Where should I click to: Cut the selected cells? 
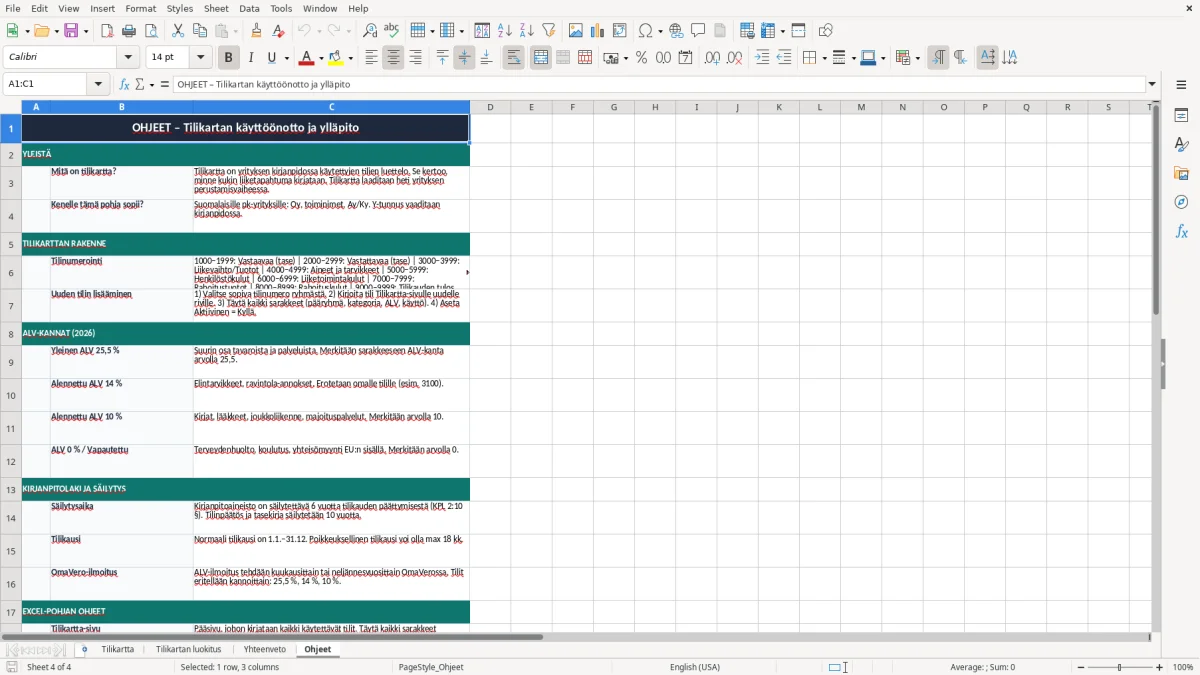coord(178,31)
